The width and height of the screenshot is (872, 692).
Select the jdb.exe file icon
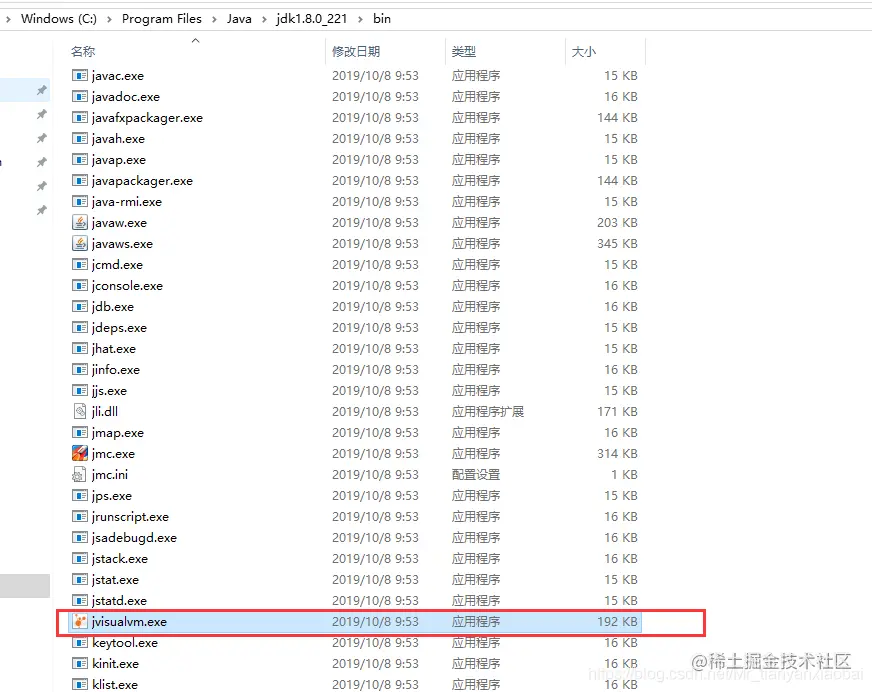coord(80,307)
